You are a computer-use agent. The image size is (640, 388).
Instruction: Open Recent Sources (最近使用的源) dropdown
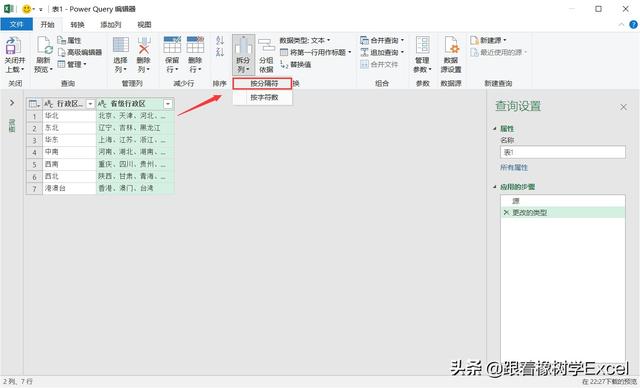(498, 52)
